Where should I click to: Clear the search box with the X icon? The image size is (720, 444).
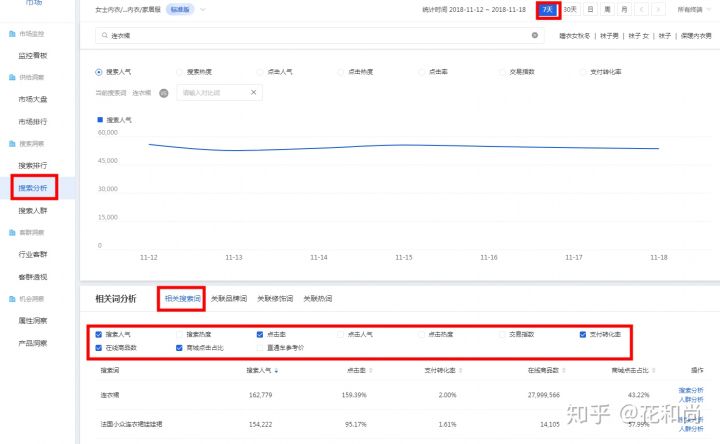click(x=534, y=35)
